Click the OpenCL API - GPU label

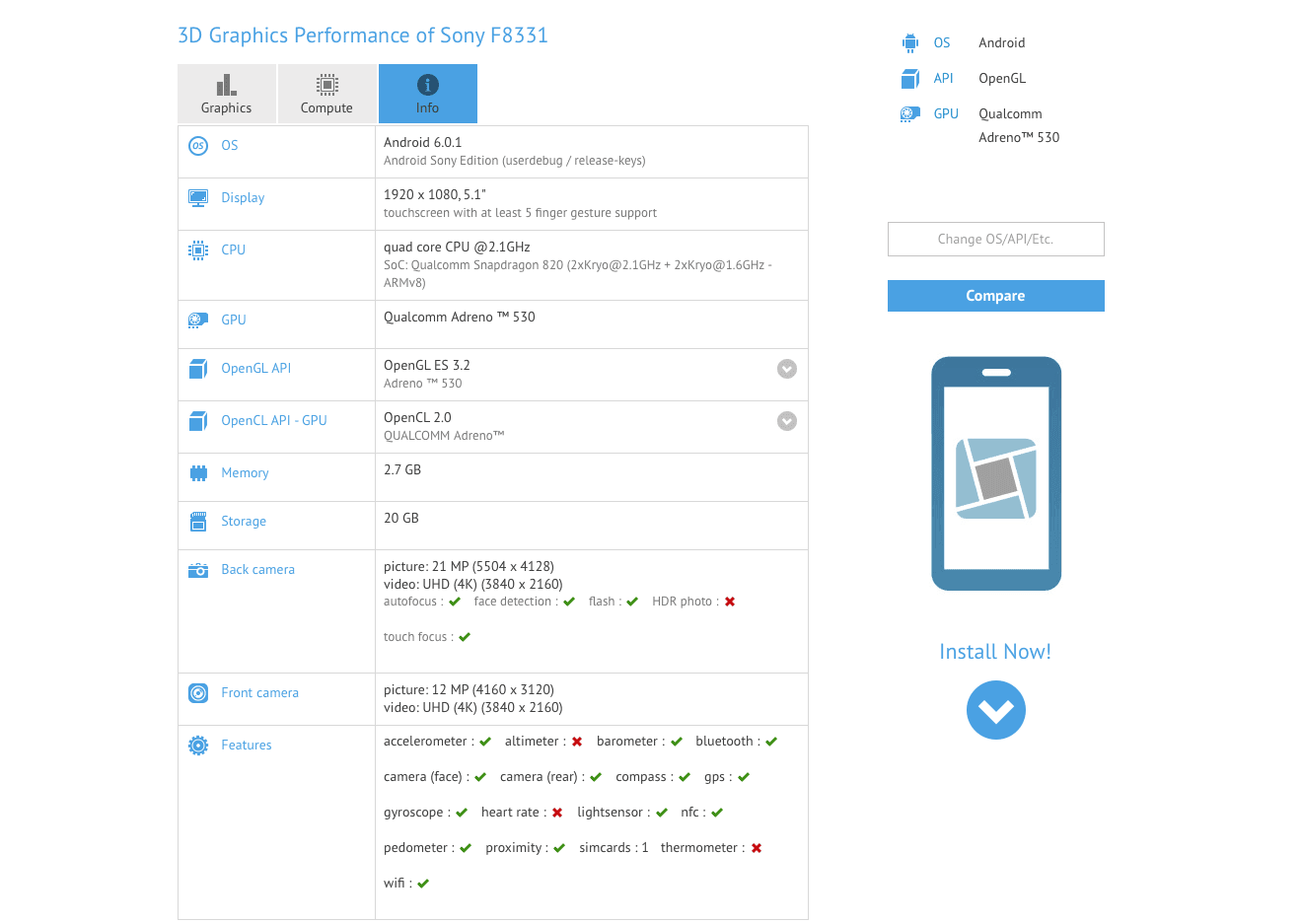click(274, 421)
